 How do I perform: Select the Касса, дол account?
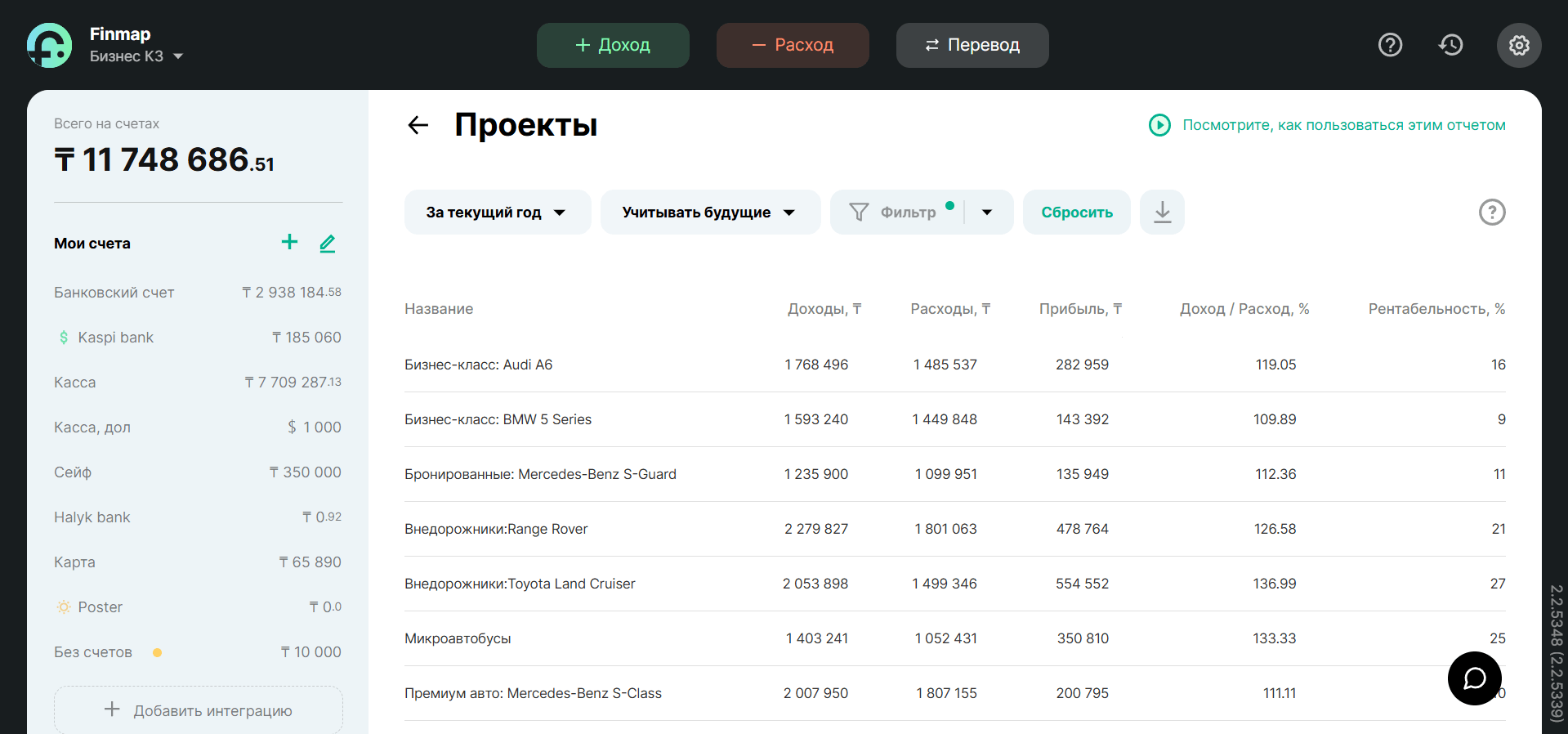tap(198, 427)
